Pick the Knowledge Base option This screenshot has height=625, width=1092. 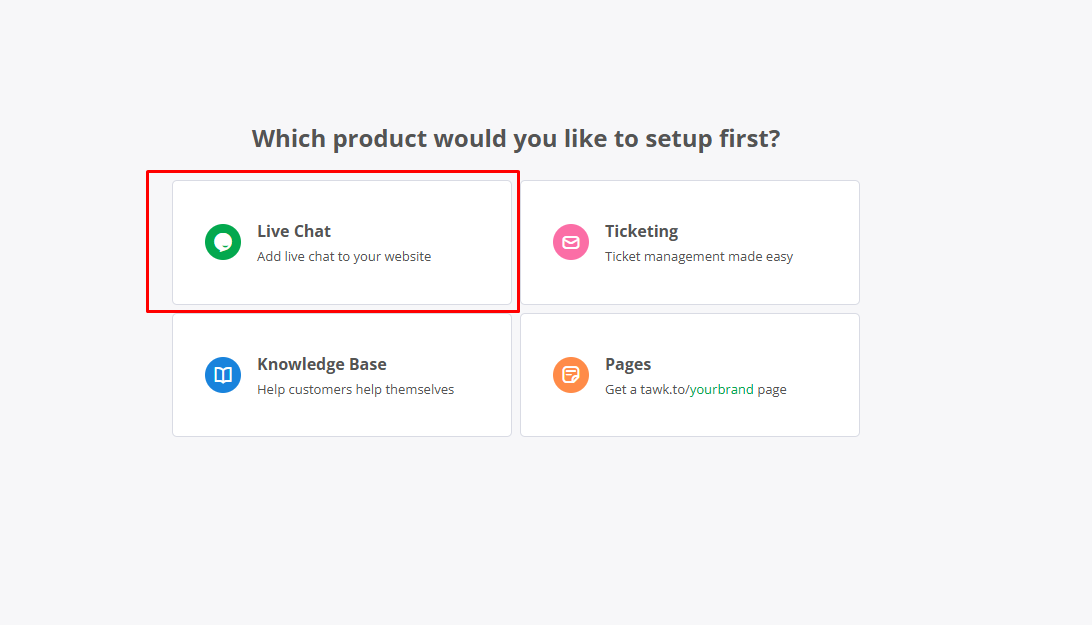point(341,375)
